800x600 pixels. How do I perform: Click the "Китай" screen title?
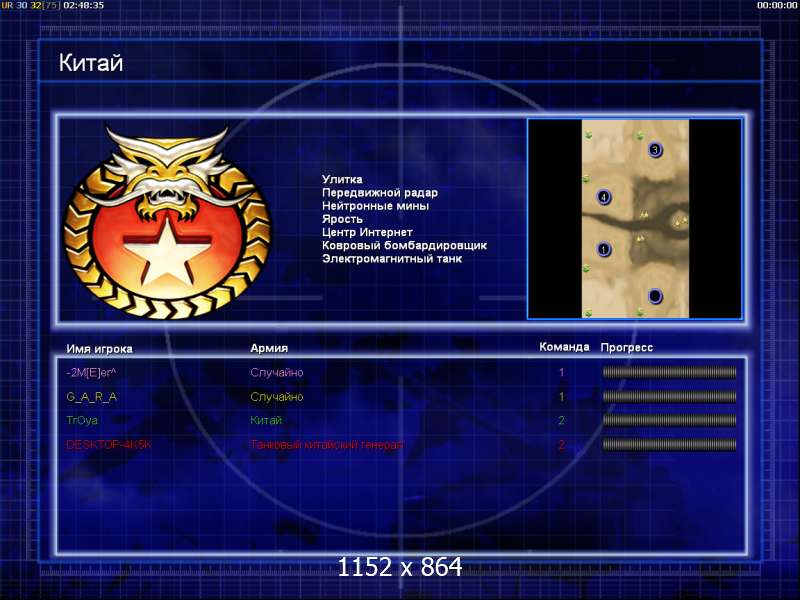(x=91, y=63)
